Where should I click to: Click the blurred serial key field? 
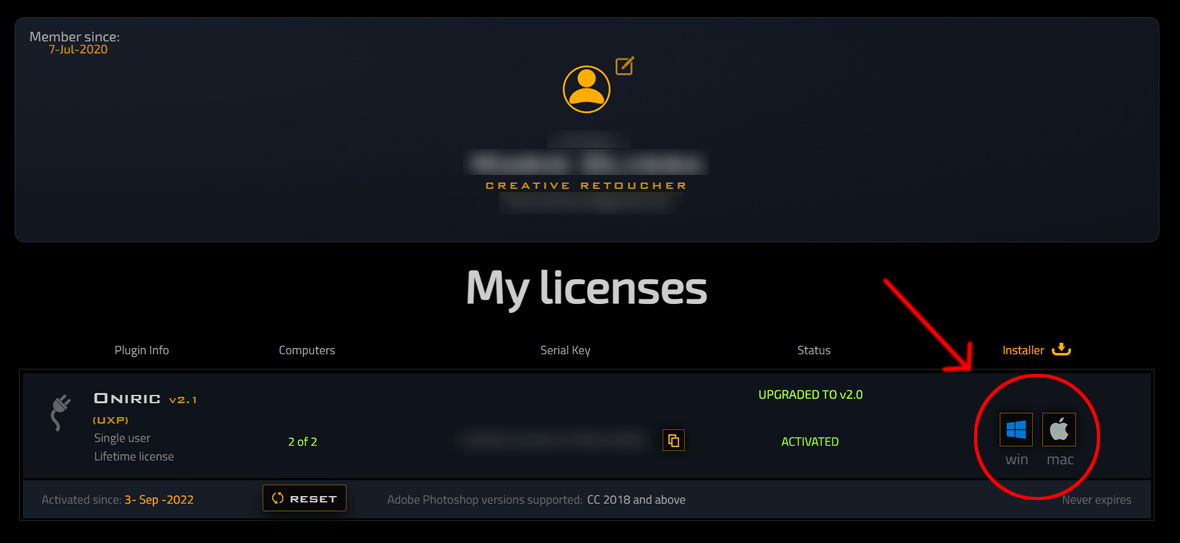(555, 440)
